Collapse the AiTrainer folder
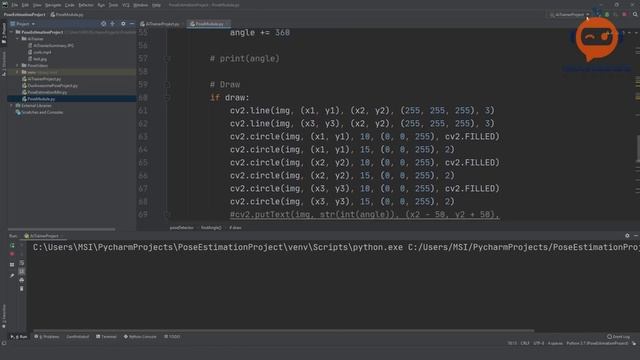 tap(18, 39)
